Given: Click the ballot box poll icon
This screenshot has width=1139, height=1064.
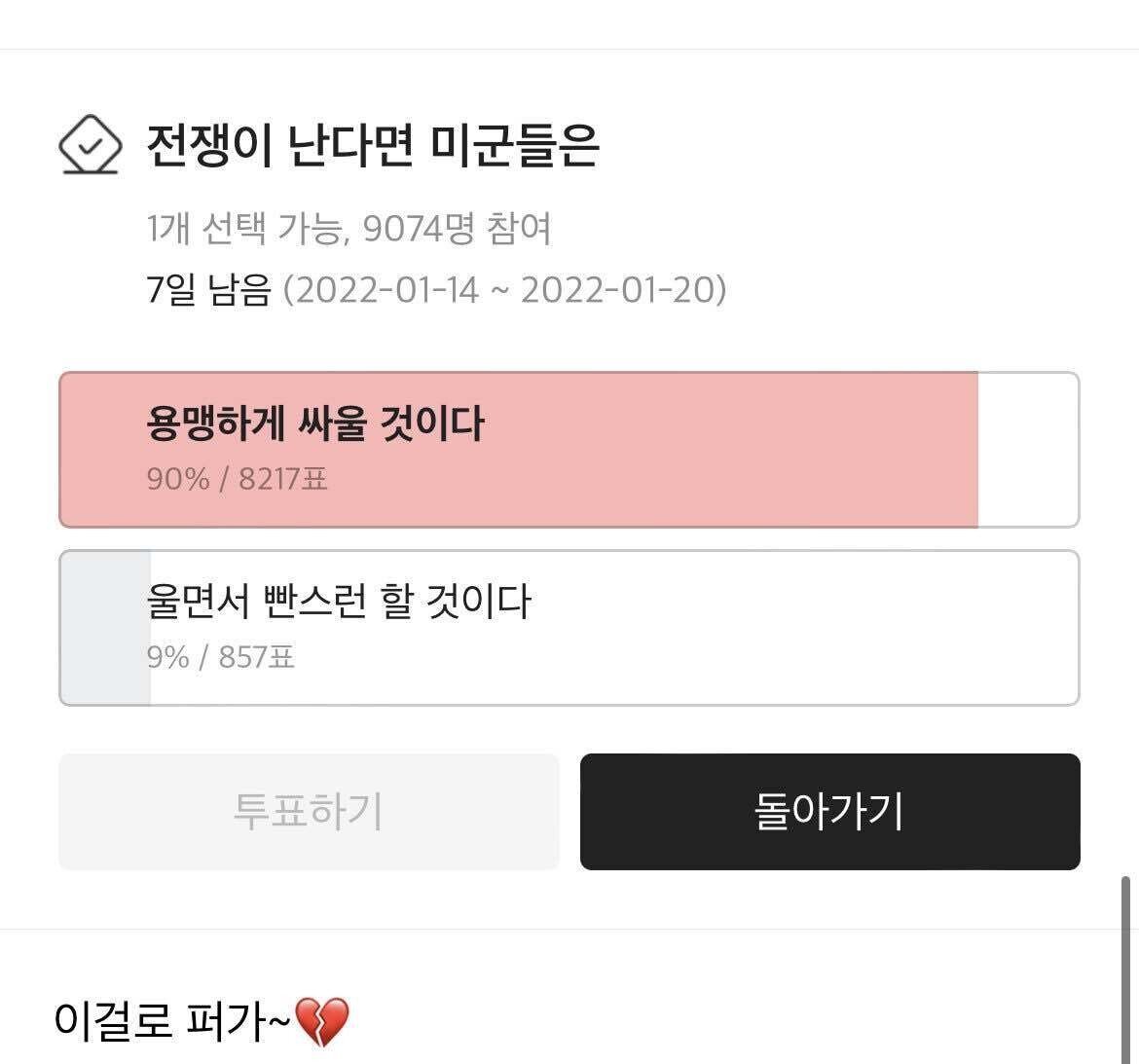Looking at the screenshot, I should pos(90,146).
